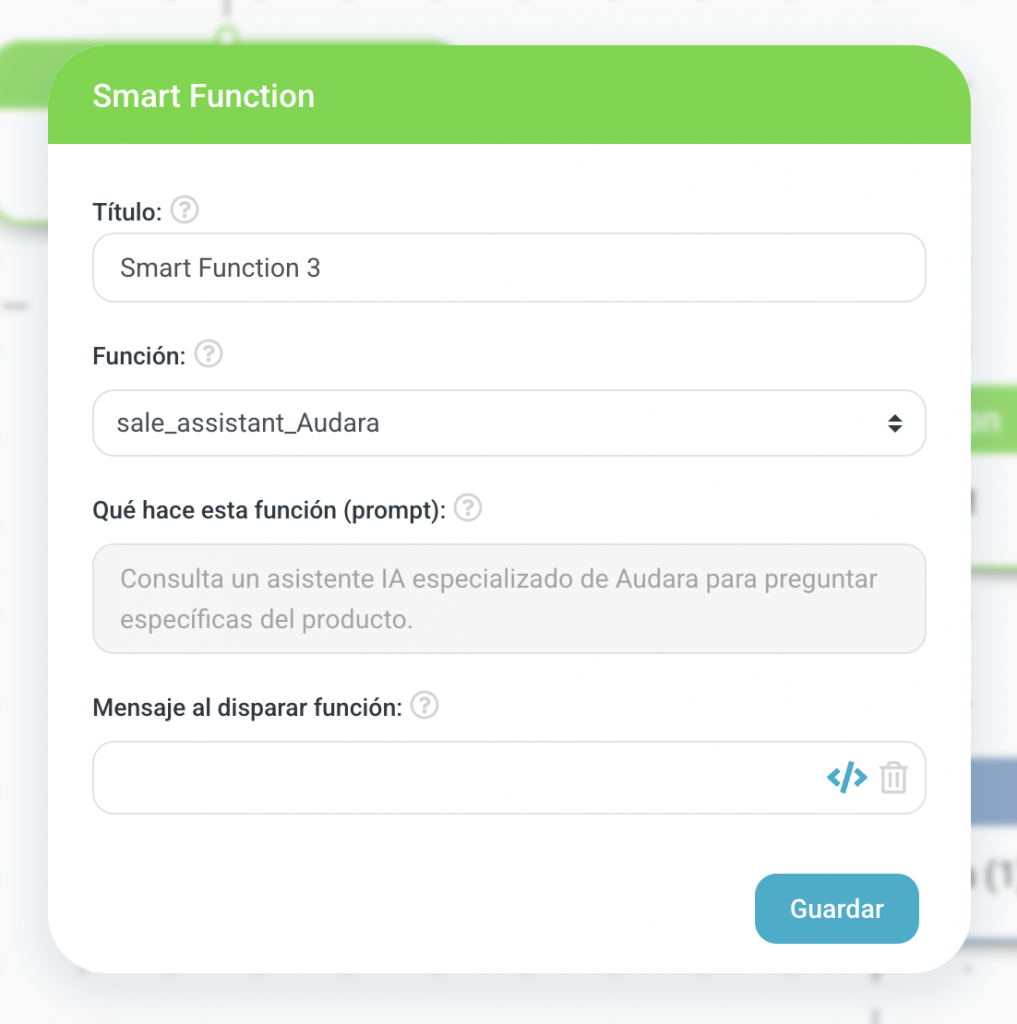Click the Smart Function dialog header title
Screen dimensions: 1017x1024
pos(203,96)
